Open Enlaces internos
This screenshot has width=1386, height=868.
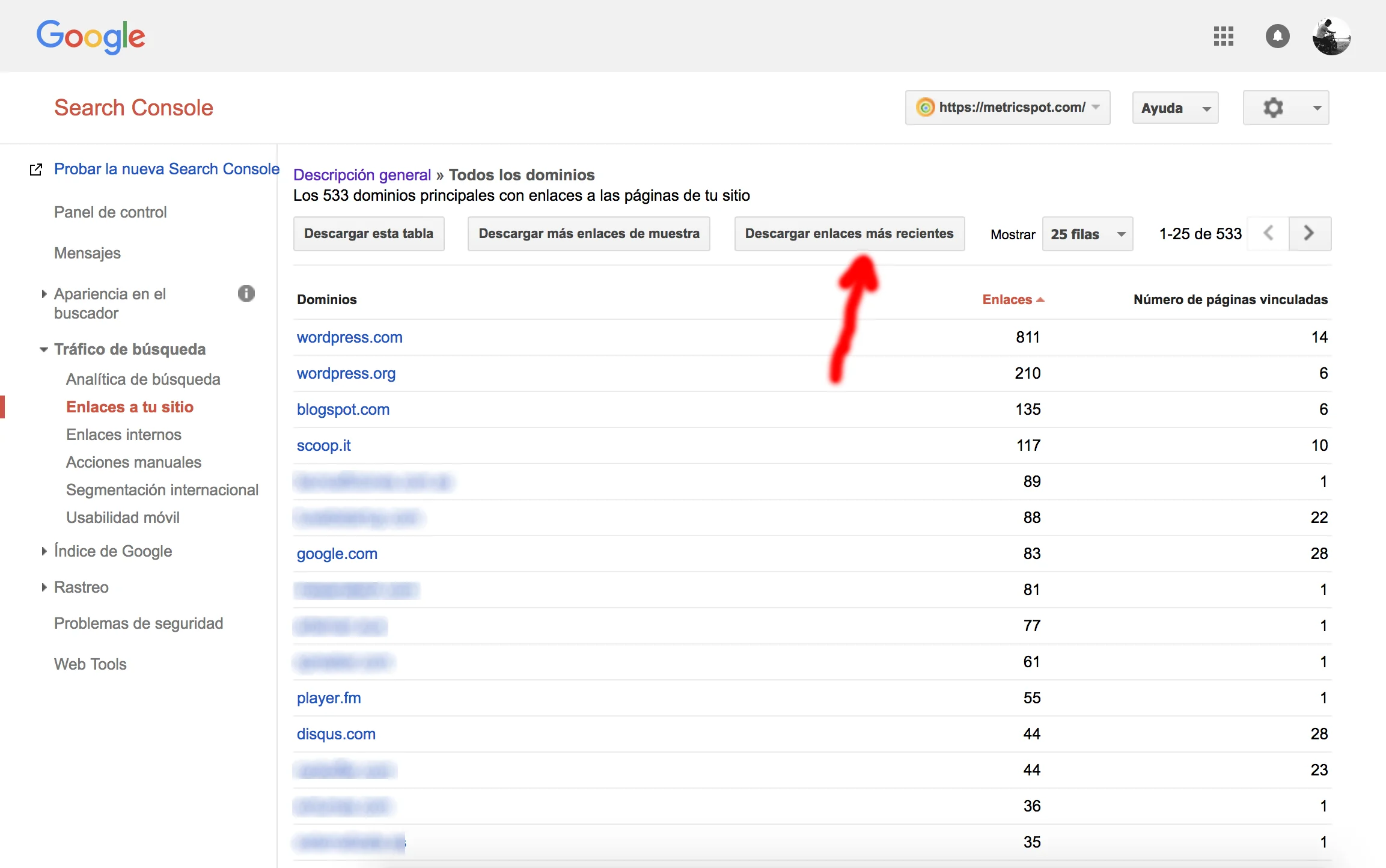(124, 435)
